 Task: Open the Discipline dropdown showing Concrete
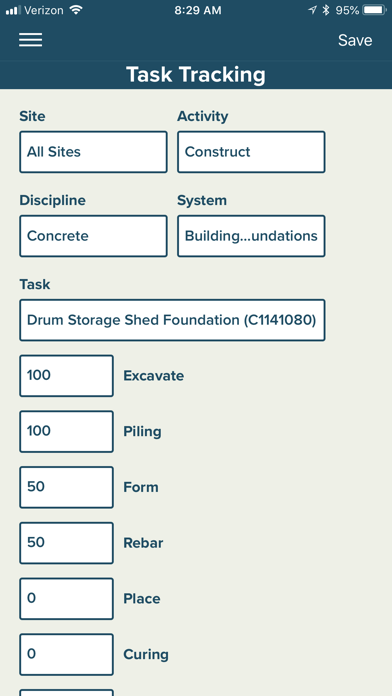point(93,236)
